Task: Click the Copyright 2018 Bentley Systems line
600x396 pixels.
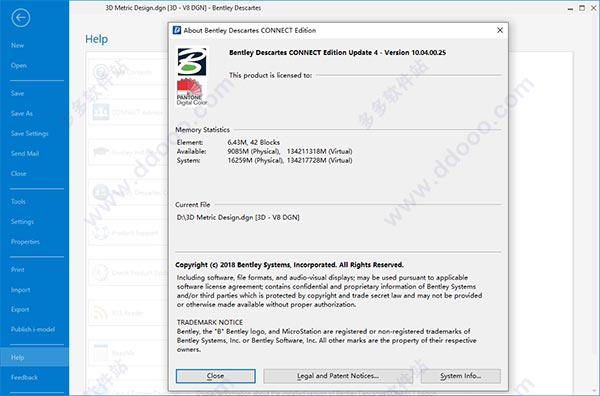Action: [x=289, y=265]
